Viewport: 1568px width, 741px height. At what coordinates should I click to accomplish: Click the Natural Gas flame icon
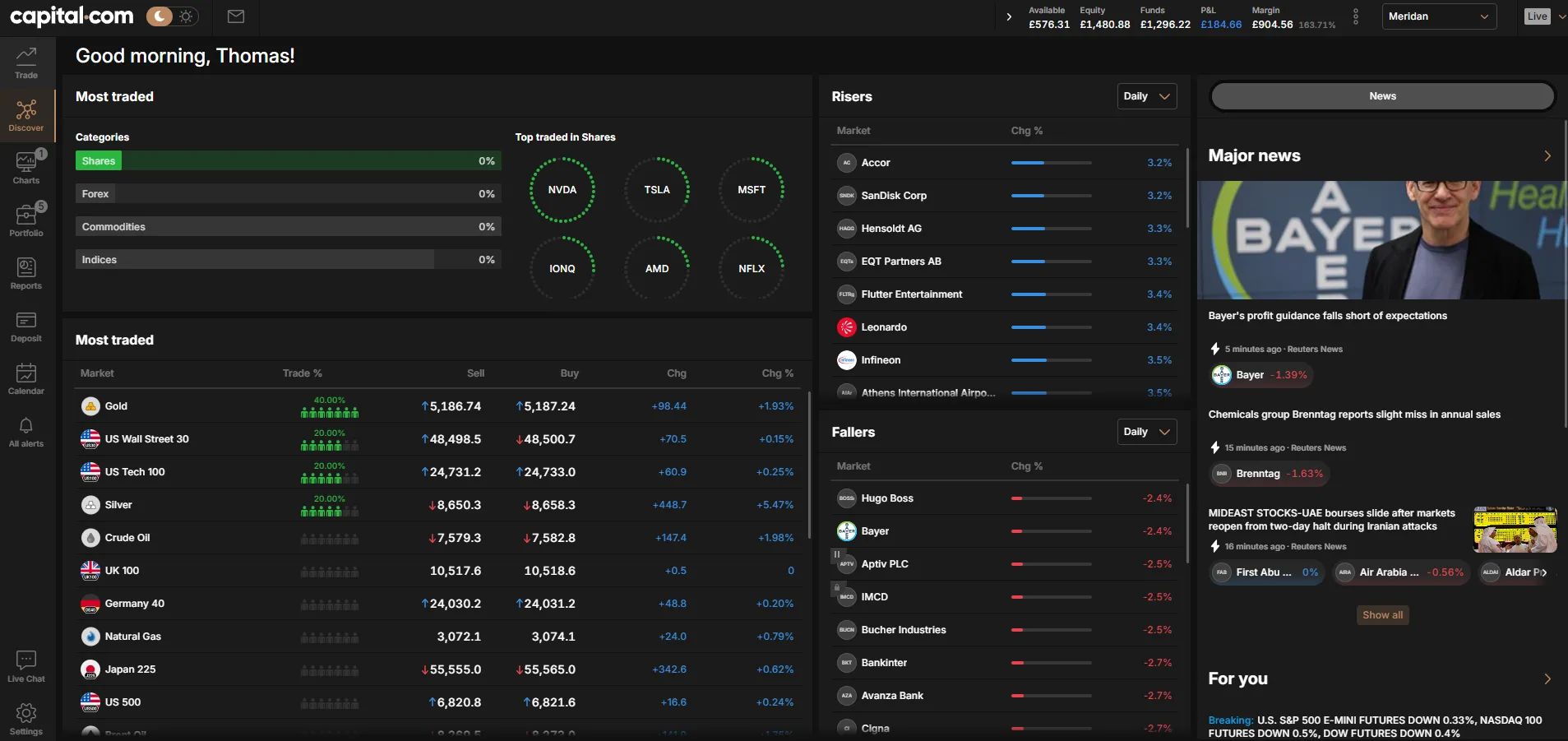(90, 637)
